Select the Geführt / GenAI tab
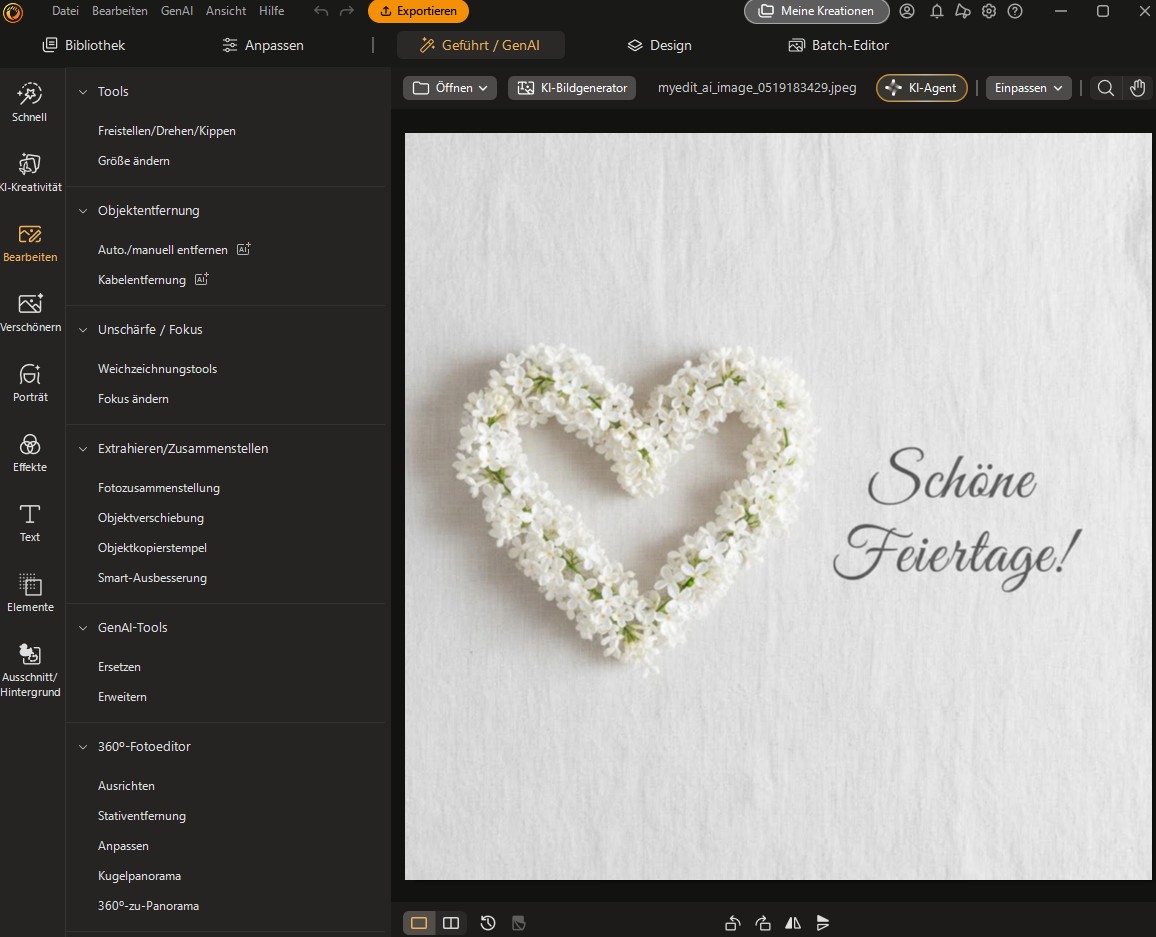This screenshot has height=937, width=1156. tap(481, 45)
